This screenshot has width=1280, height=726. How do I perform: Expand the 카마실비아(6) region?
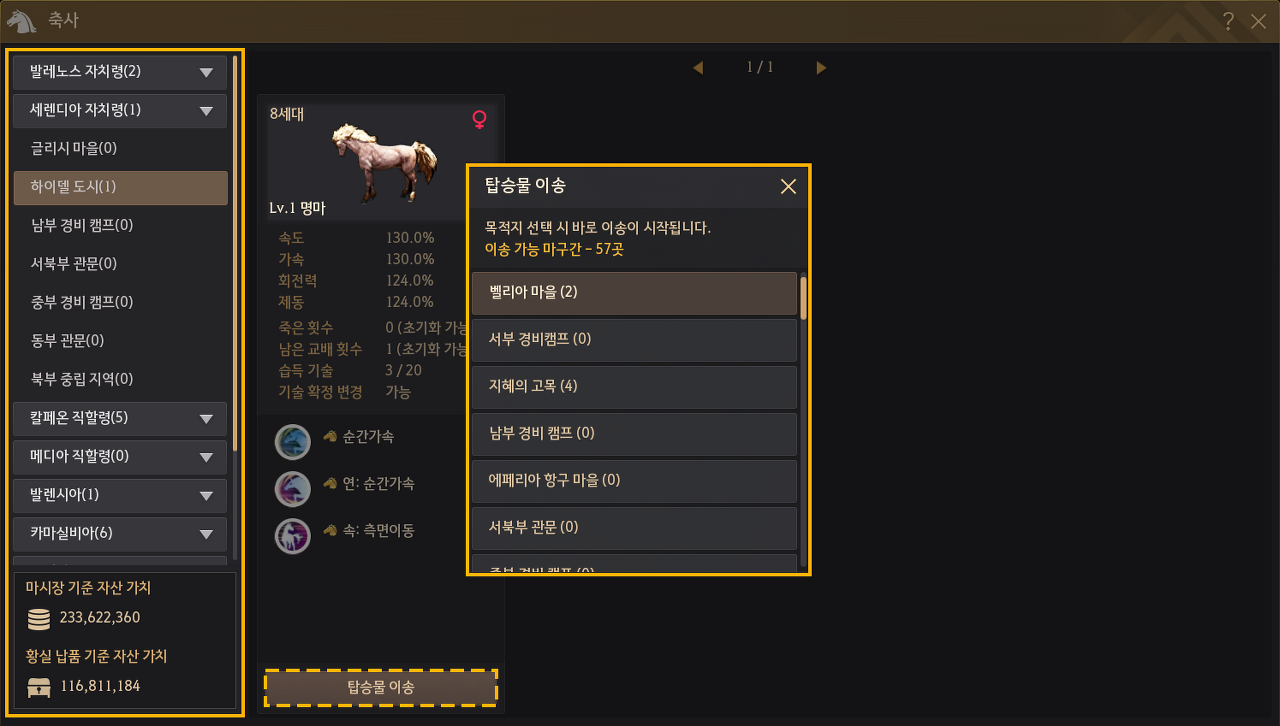[x=120, y=534]
